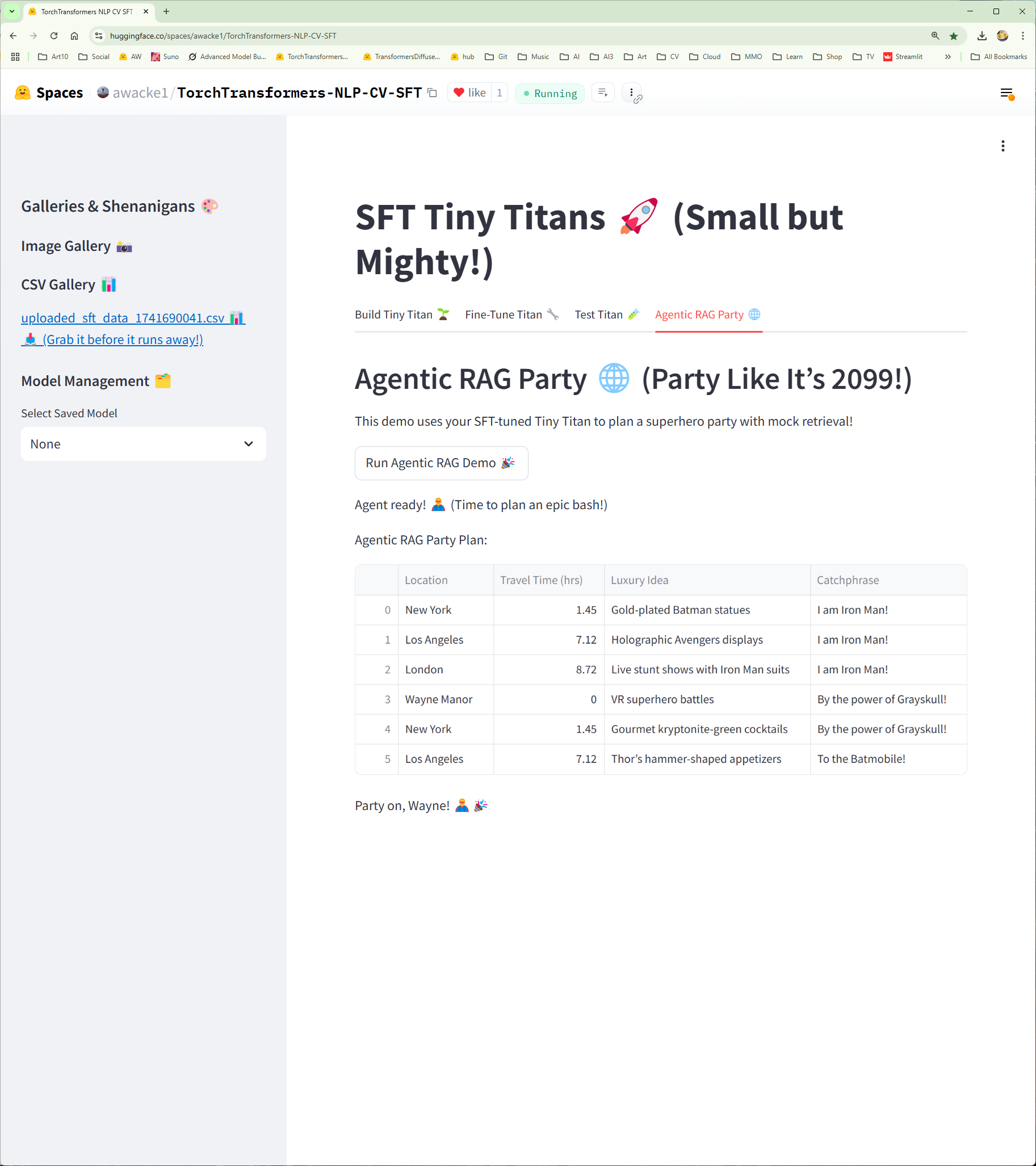The image size is (1036, 1166).
Task: Switch to the Fine-Tune Titan tab
Action: click(x=511, y=314)
